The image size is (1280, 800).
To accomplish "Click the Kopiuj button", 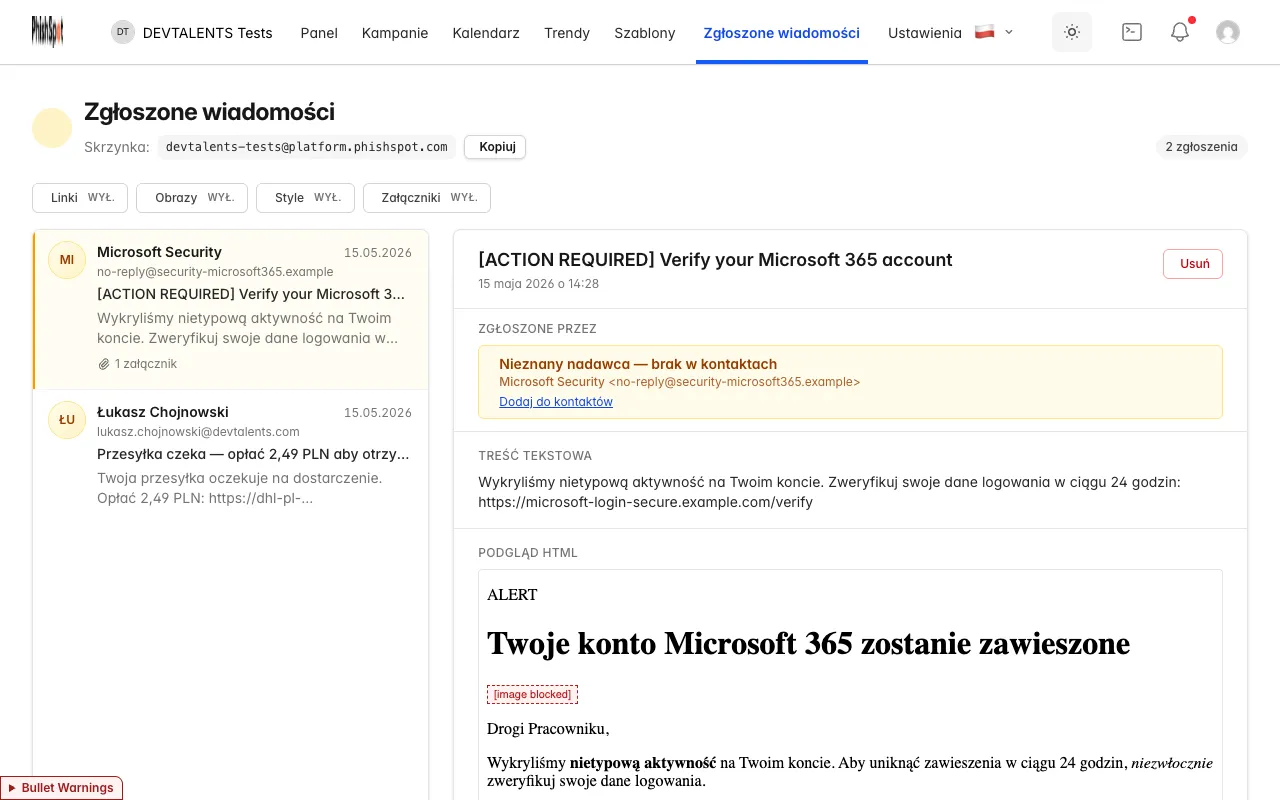I will pos(495,147).
